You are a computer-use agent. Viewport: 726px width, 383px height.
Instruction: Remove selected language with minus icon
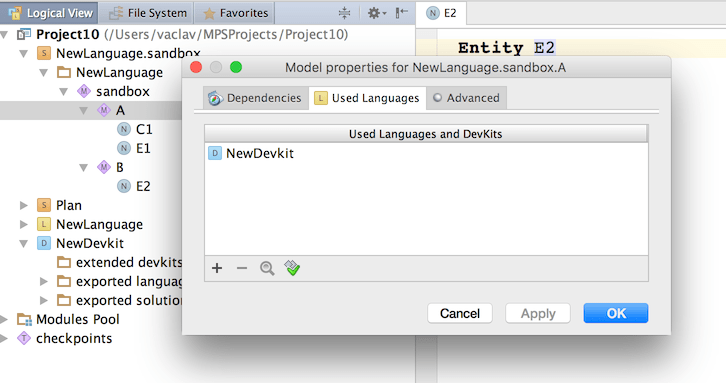[x=242, y=268]
